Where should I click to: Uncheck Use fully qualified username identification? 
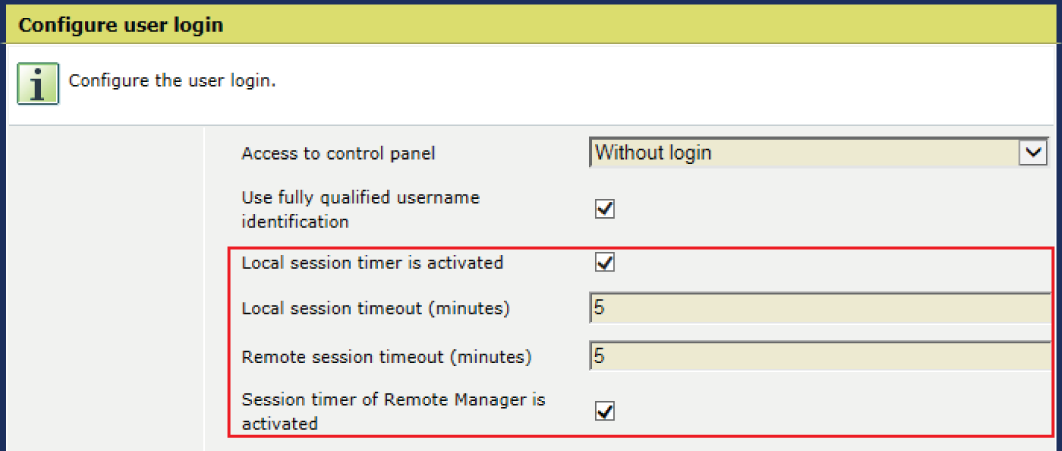604,209
